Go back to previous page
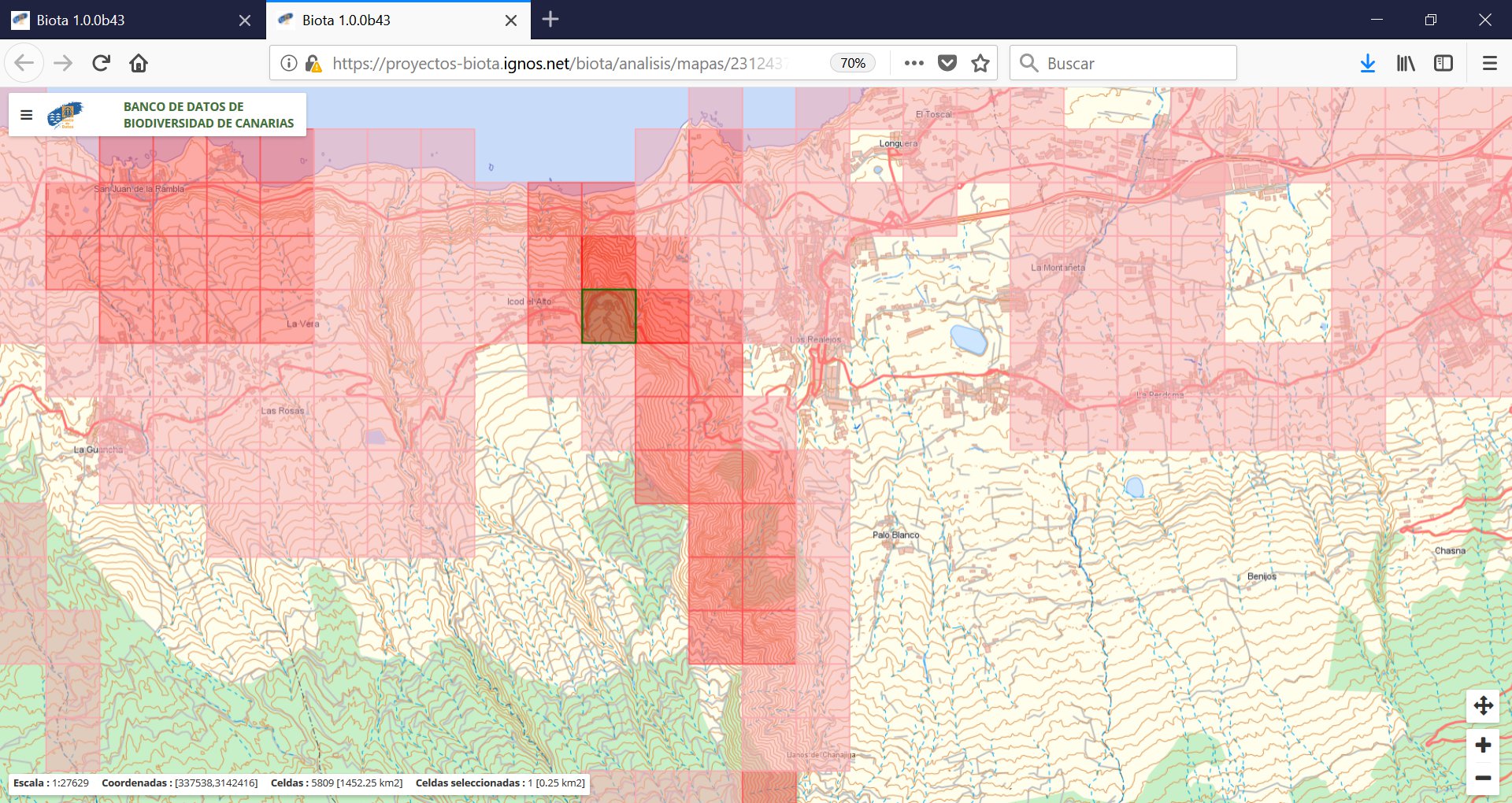The width and height of the screenshot is (1512, 803). coord(24,63)
